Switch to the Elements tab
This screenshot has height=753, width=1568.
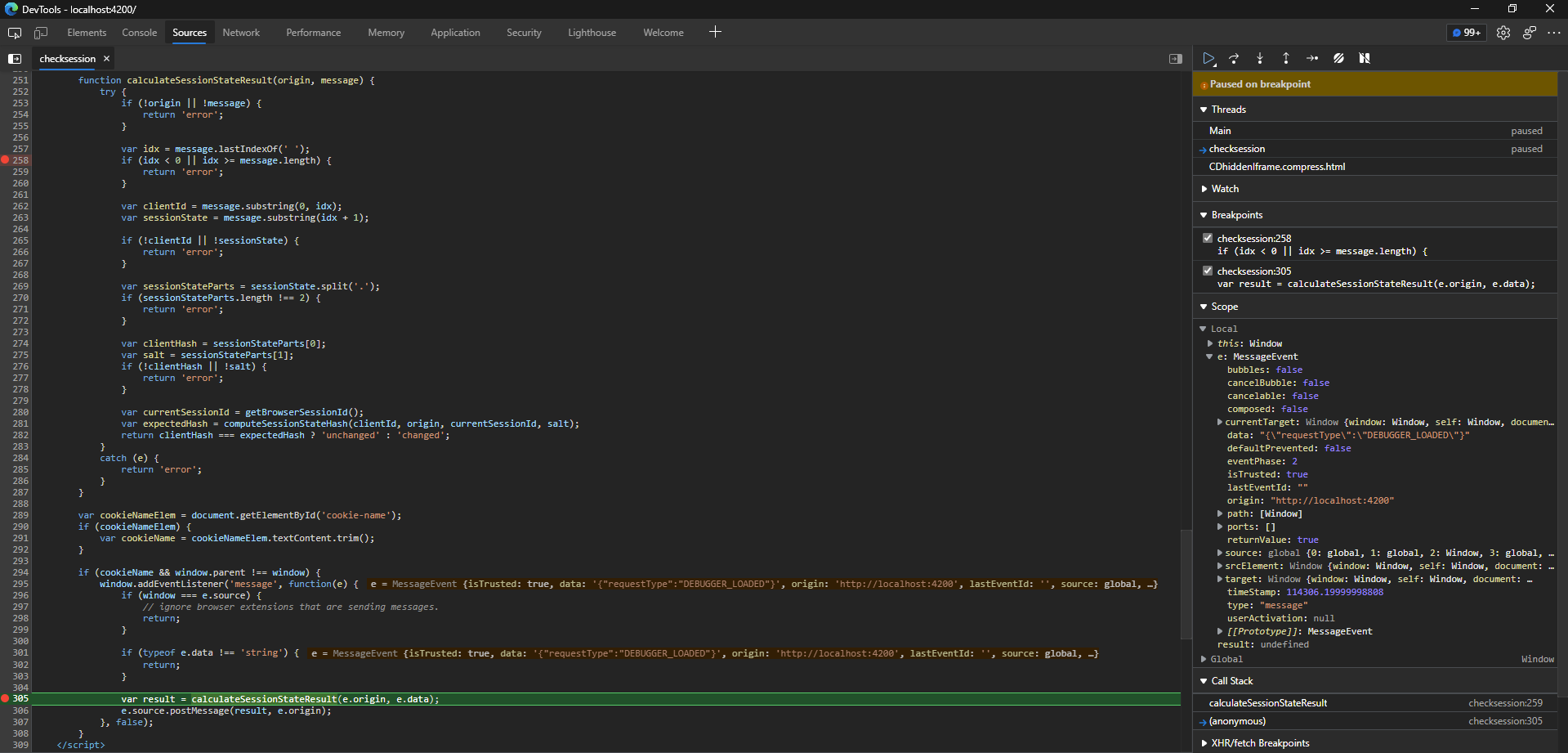(x=87, y=33)
